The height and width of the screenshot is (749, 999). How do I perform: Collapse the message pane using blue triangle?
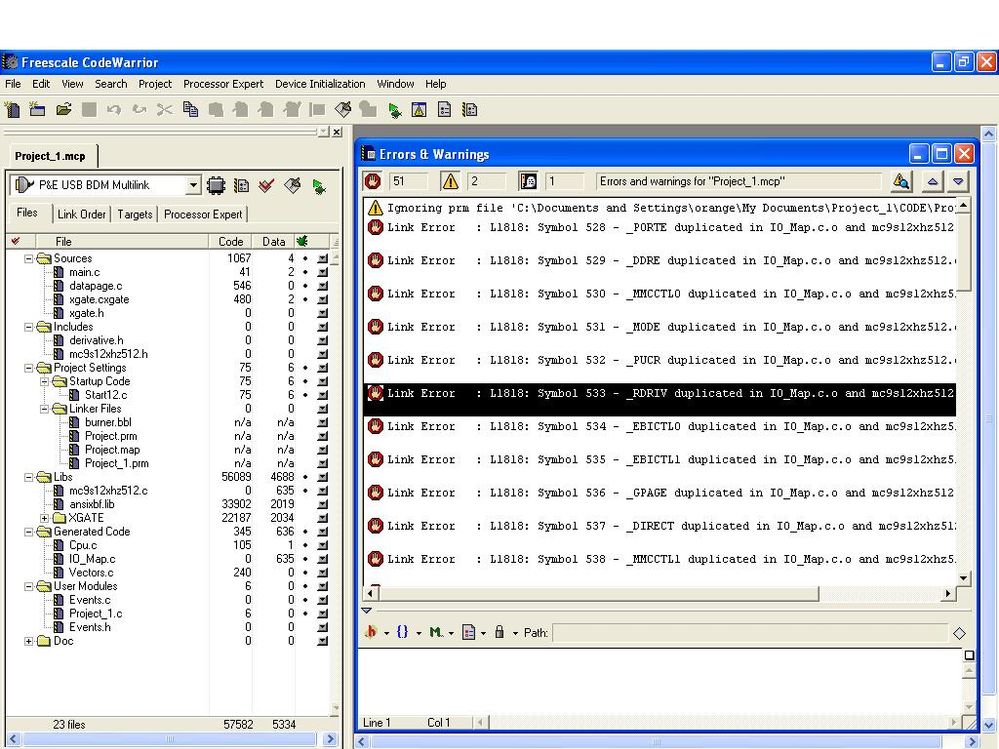[366, 610]
